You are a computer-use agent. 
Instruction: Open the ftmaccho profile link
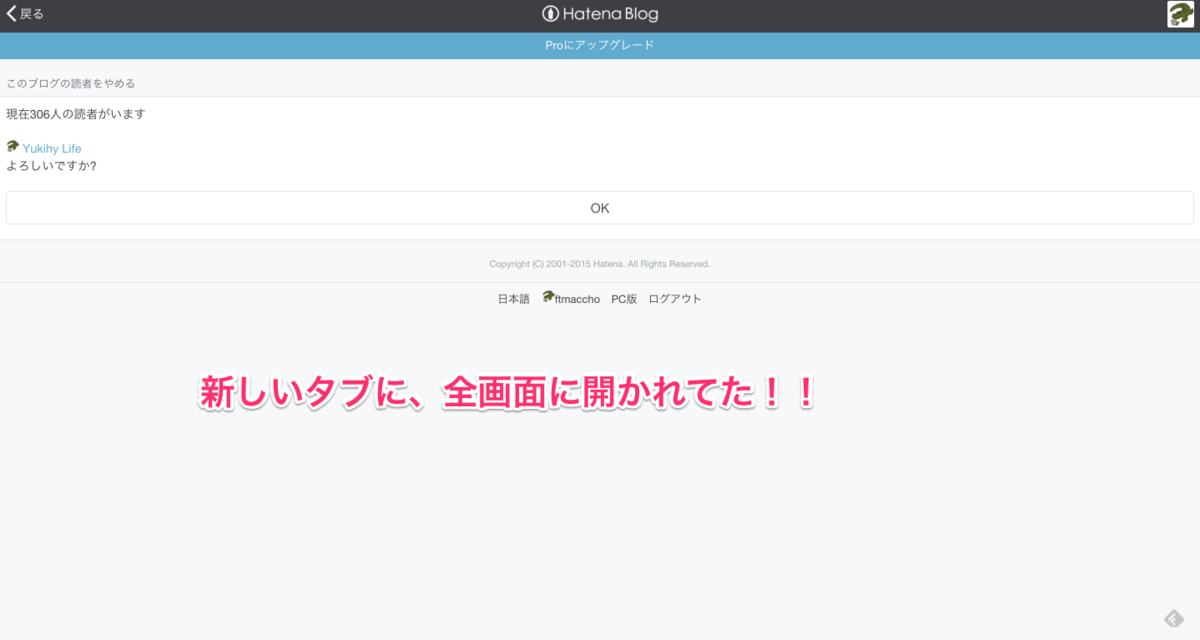click(x=578, y=298)
